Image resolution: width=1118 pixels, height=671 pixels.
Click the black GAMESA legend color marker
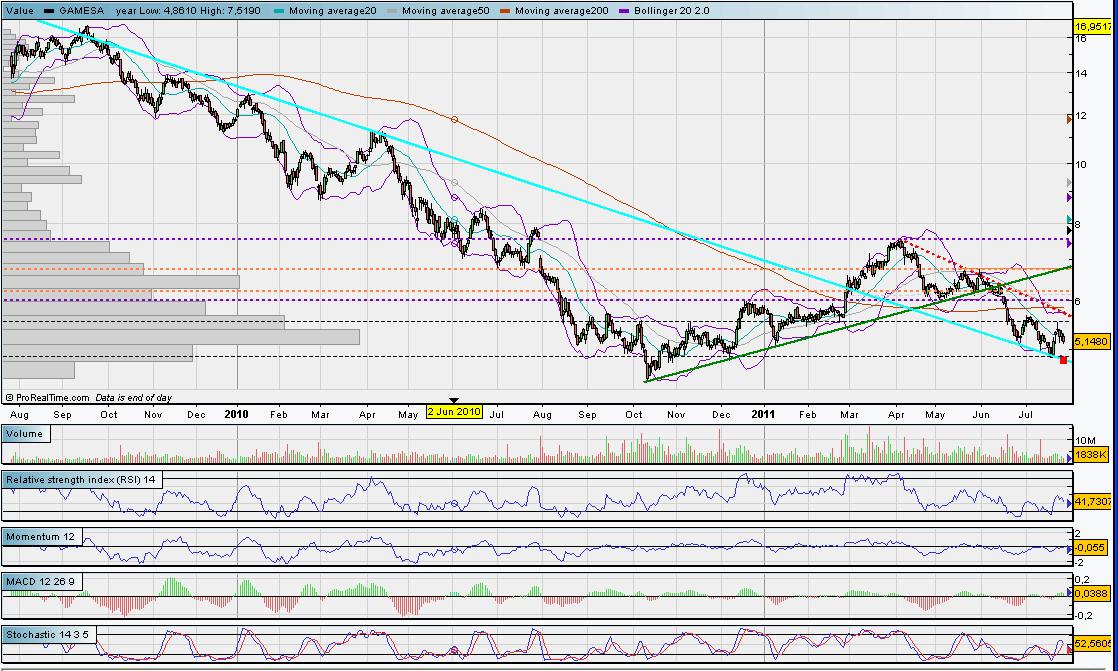[50, 11]
